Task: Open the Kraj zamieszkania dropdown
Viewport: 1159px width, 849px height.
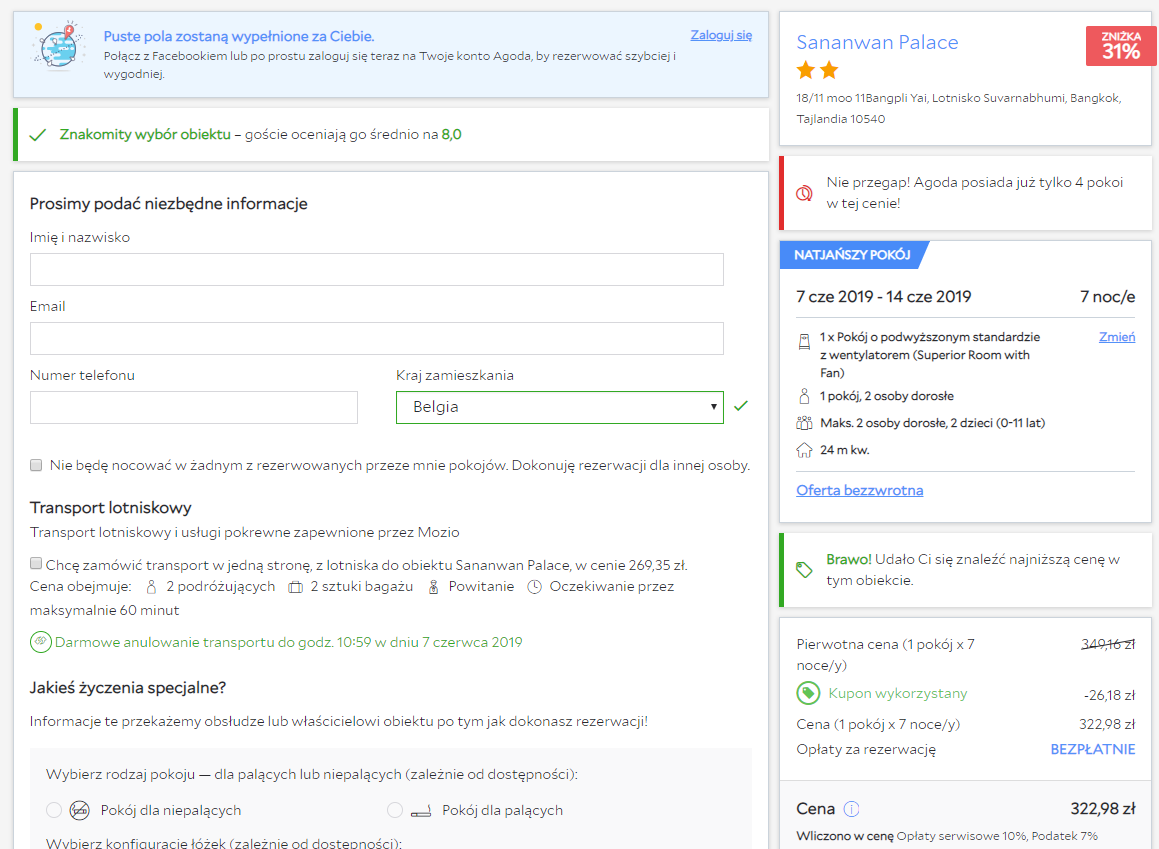Action: 560,407
